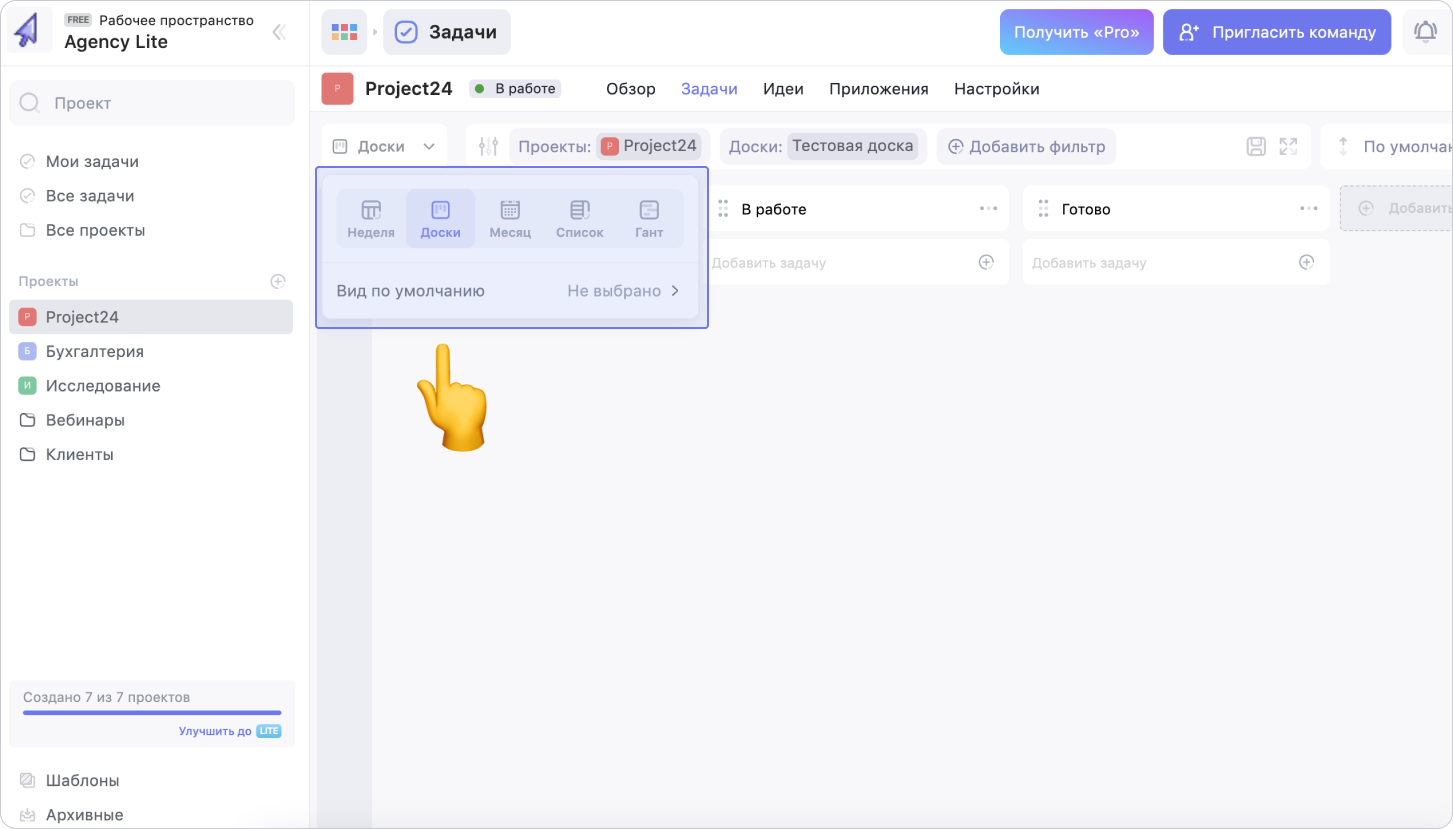Select the Gantt (Гант) view icon
Screen dimensions: 1453x829
coord(649,218)
